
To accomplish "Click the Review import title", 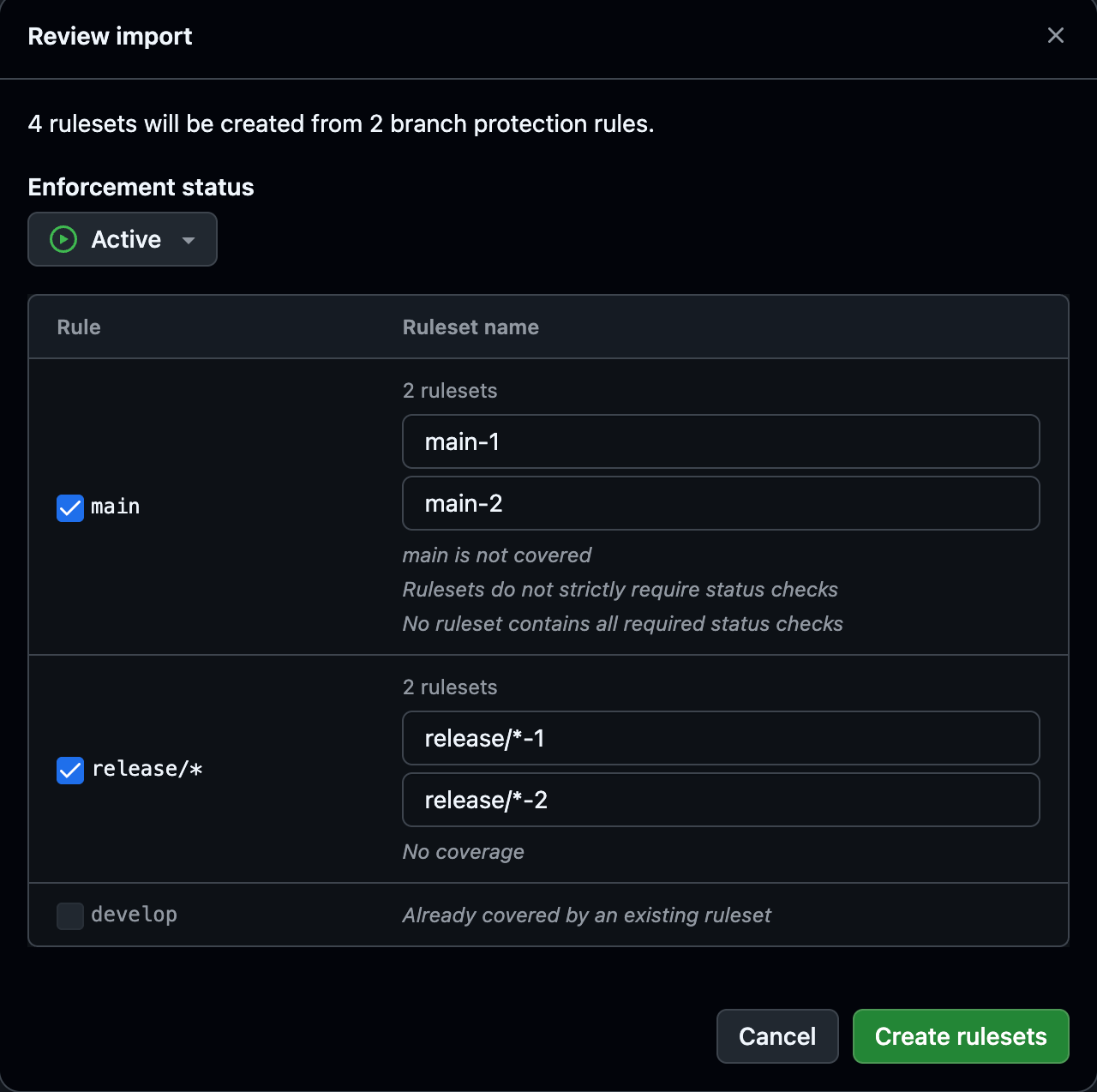I will 110,36.
